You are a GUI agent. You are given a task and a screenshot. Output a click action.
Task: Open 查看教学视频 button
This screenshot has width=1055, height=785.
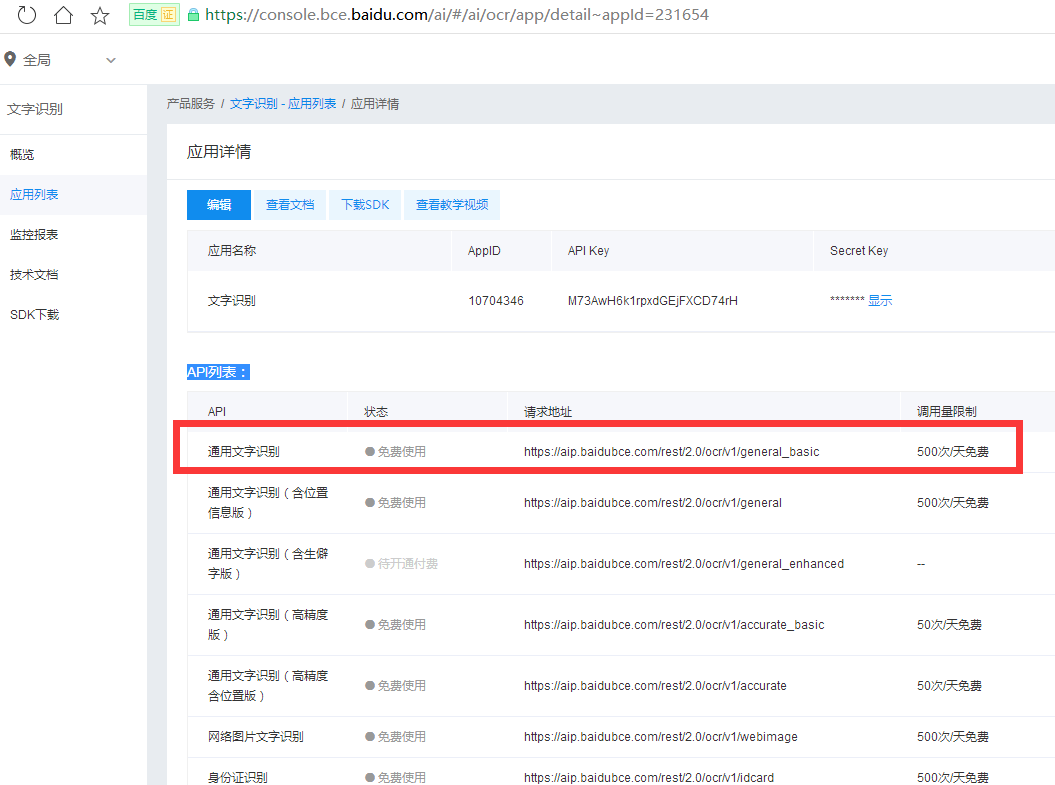pyautogui.click(x=452, y=205)
